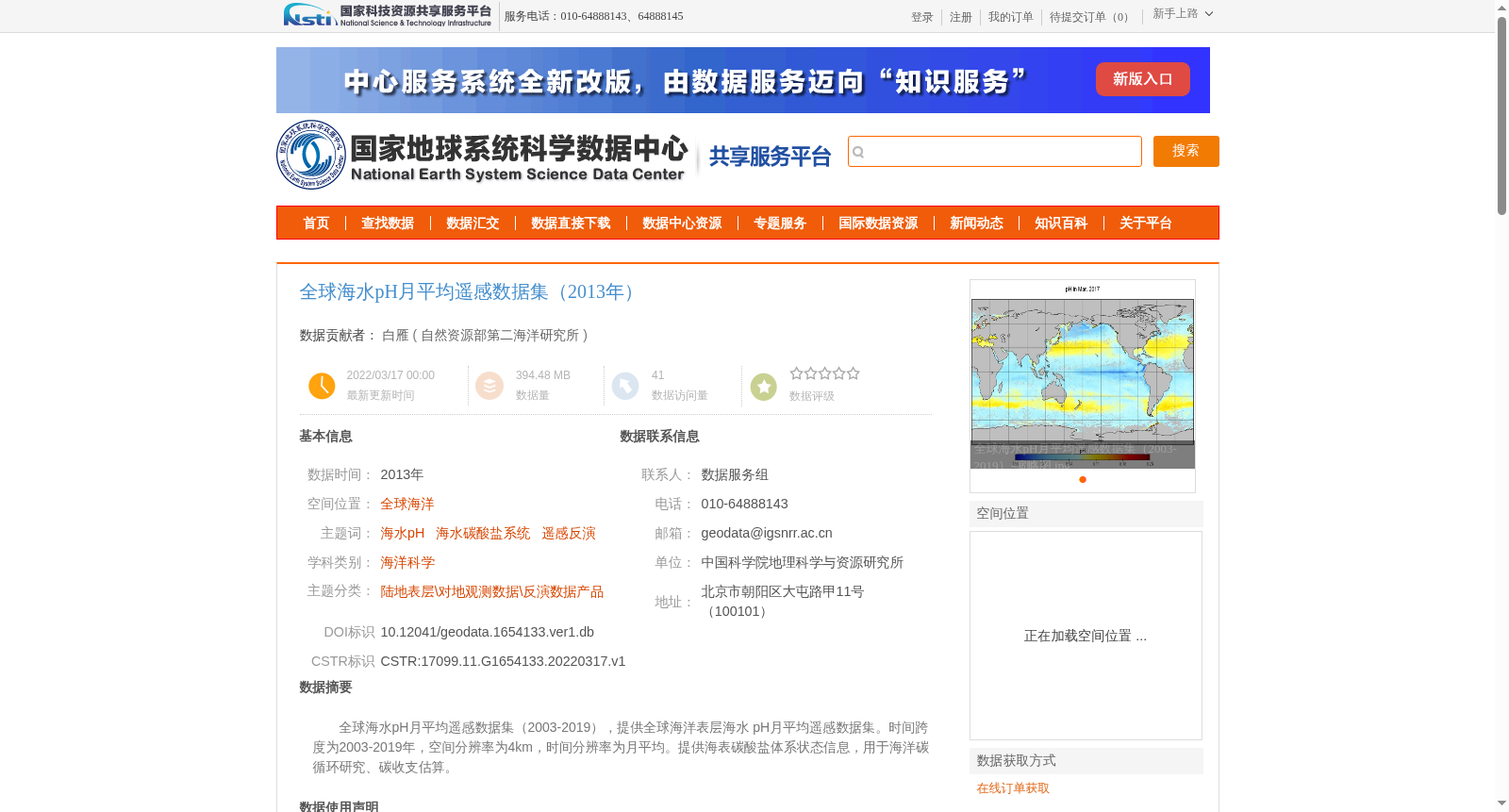This screenshot has width=1509, height=812.
Task: Click the scrollbar up arrow
Action: (x=1501, y=8)
